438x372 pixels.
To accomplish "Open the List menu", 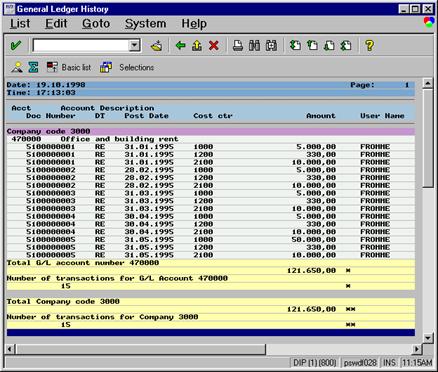I will [20, 24].
